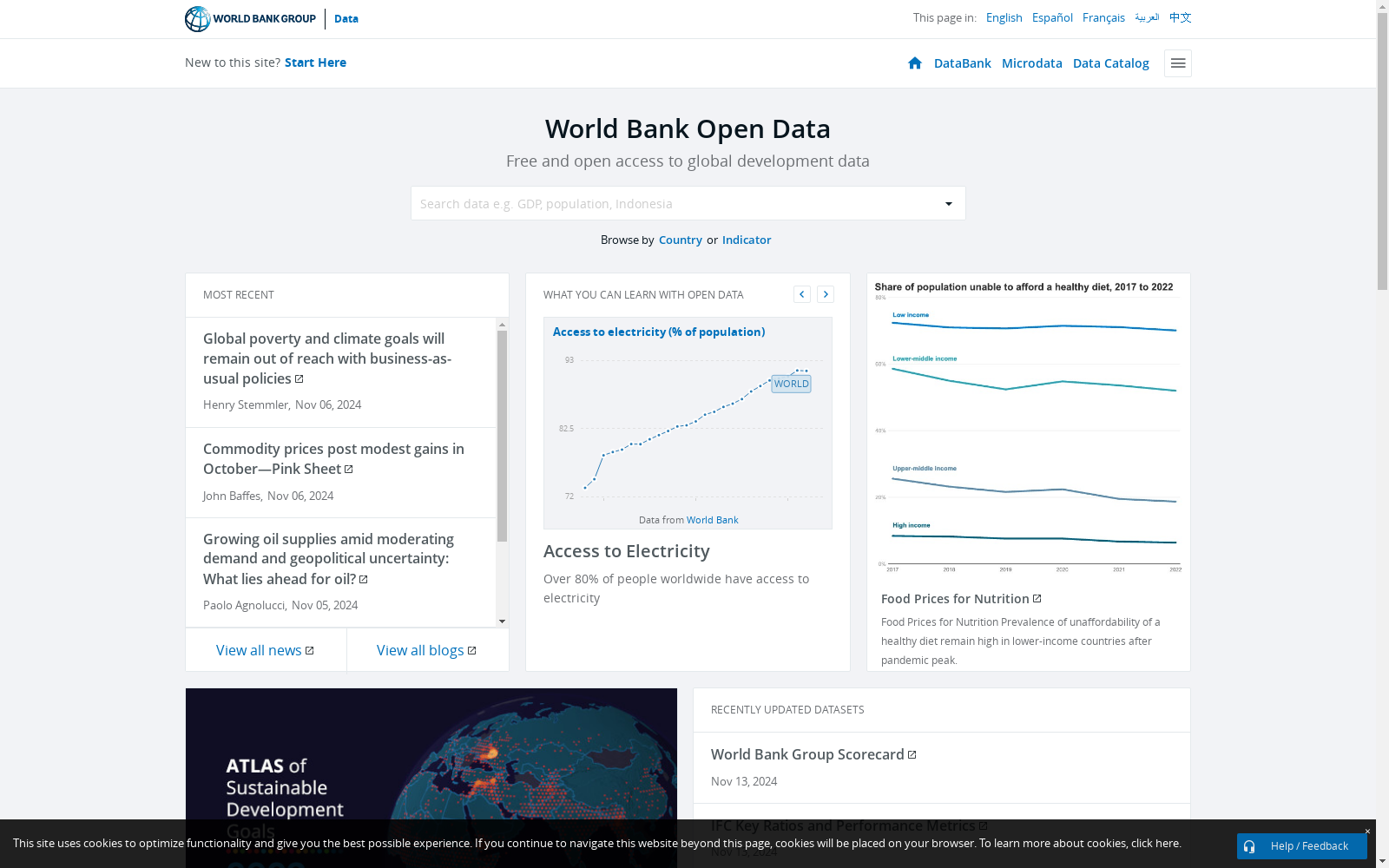Screen dimensions: 1389x868
Task: Close the cookie notice banner
Action: pyautogui.click(x=1367, y=832)
